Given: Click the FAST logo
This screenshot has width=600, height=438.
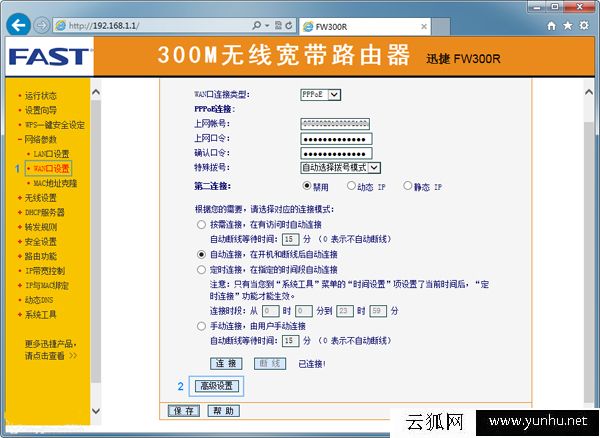Looking at the screenshot, I should coord(49,57).
